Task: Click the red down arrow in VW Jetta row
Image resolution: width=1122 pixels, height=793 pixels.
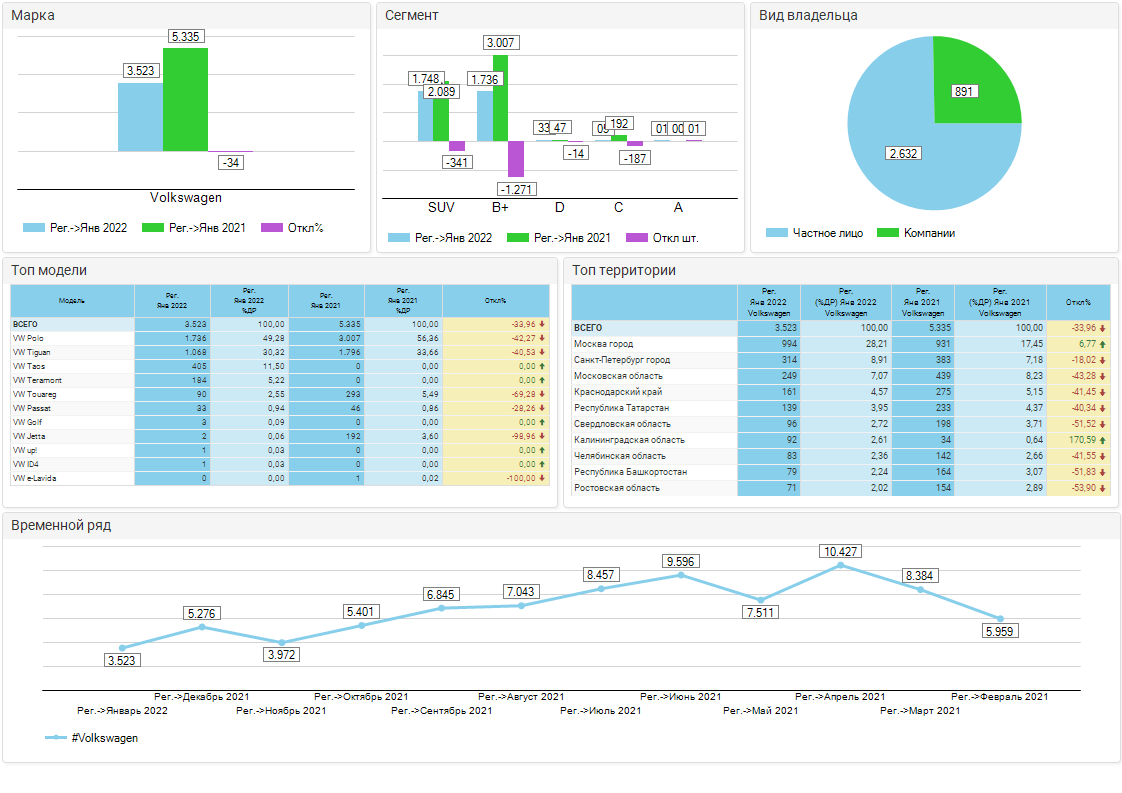Action: click(542, 436)
